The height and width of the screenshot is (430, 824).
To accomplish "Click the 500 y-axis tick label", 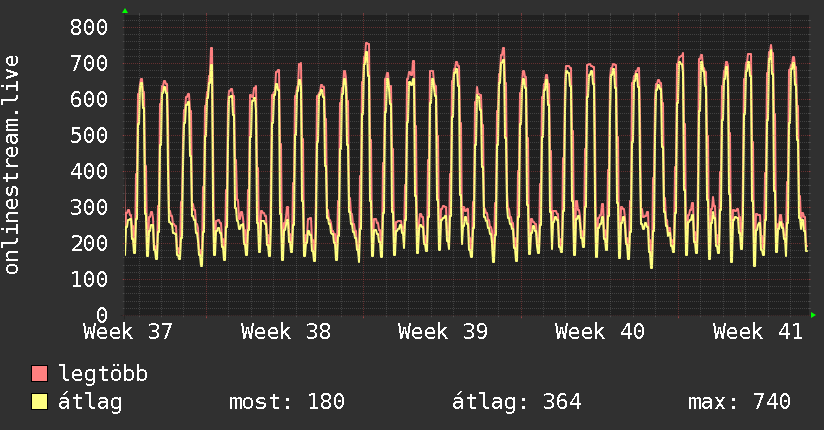I will click(x=89, y=135).
